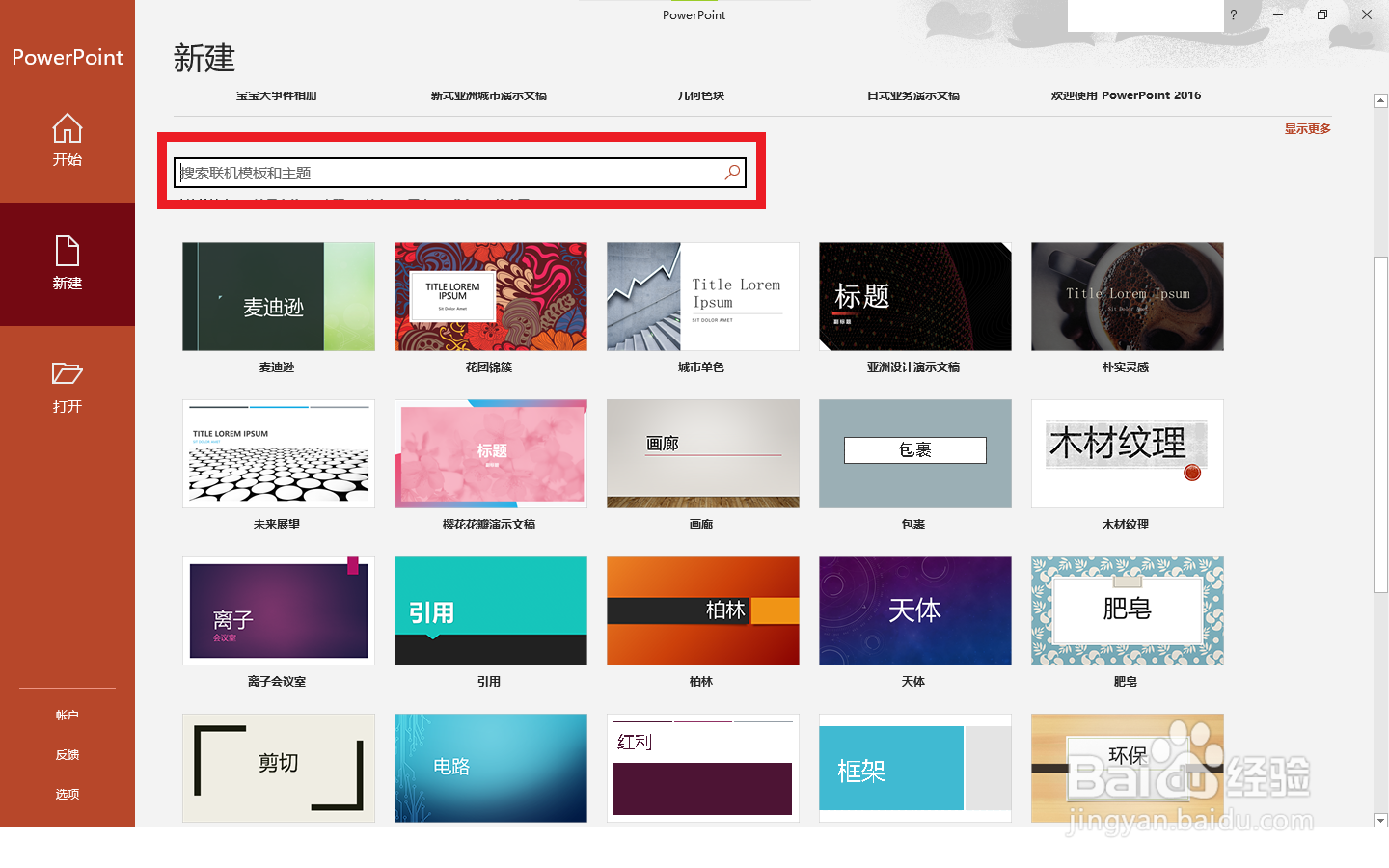Choose the 朴实灵感 coffee template thumbnail

1128,296
